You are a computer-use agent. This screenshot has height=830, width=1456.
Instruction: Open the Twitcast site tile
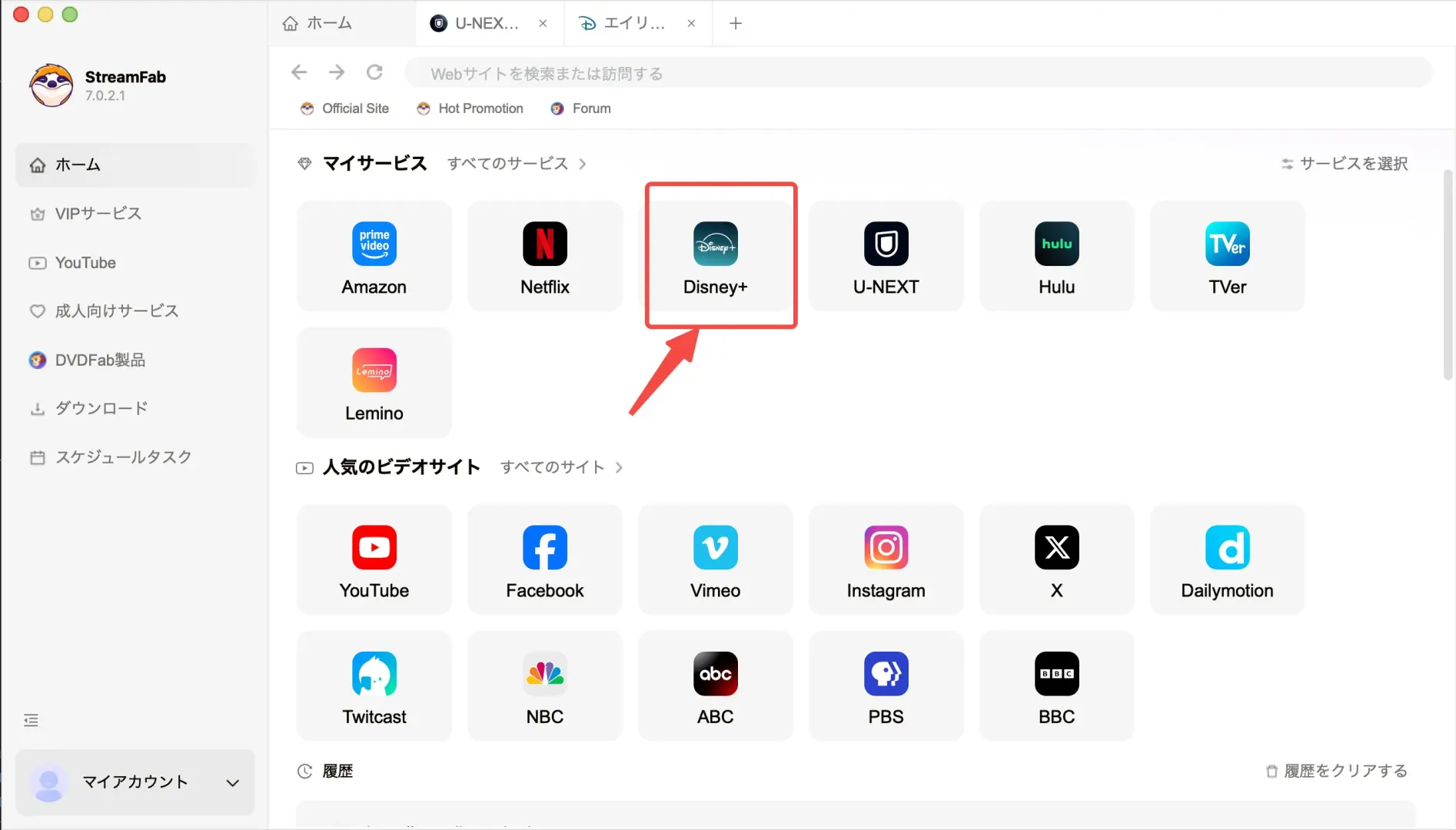tap(374, 686)
